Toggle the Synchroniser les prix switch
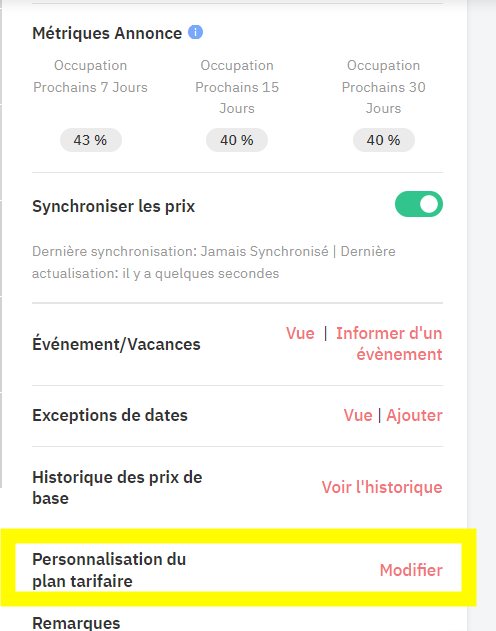Screen dimensions: 496x631 click(x=419, y=204)
